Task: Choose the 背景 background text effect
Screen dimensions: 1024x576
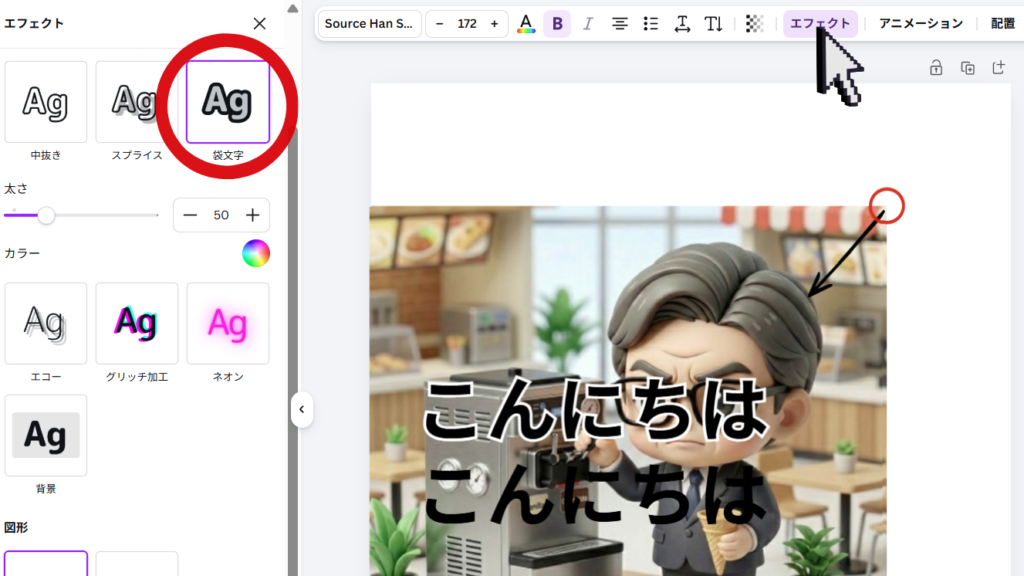Action: [45, 435]
